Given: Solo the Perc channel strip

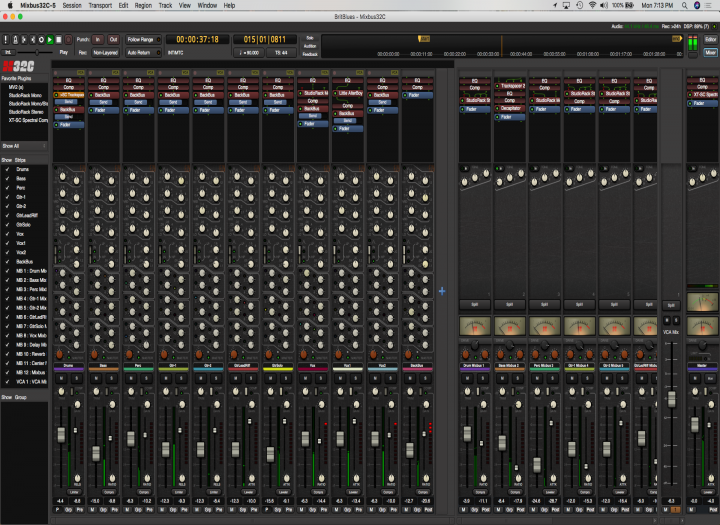Looking at the screenshot, I should coord(146,378).
